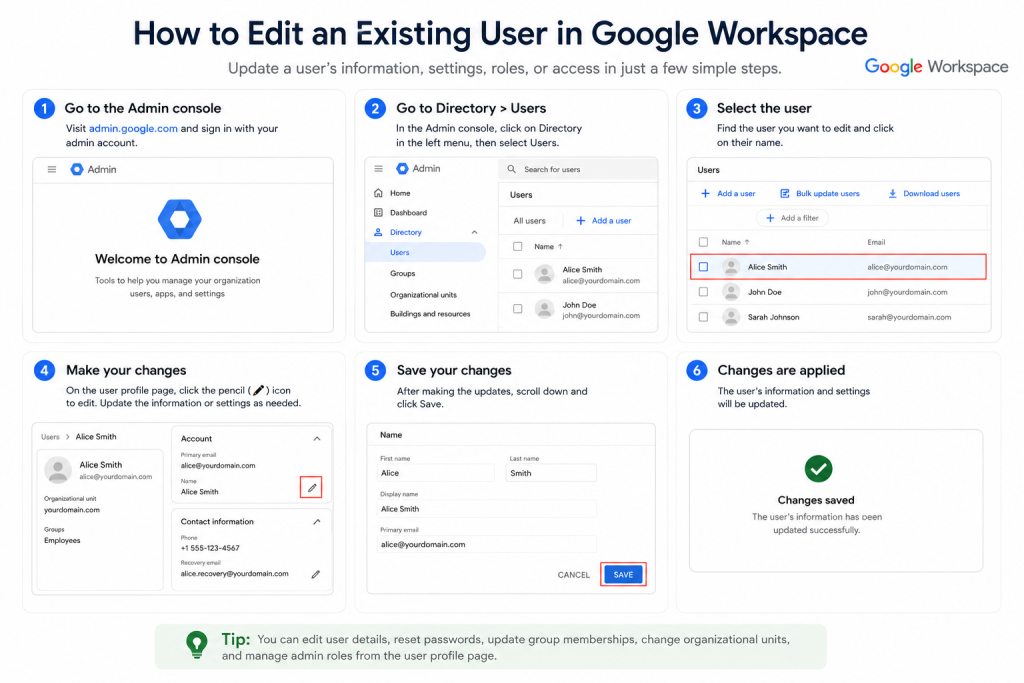The height and width of the screenshot is (683, 1024).
Task: Click the large Admin console hexagon logo
Action: pyautogui.click(x=180, y=219)
